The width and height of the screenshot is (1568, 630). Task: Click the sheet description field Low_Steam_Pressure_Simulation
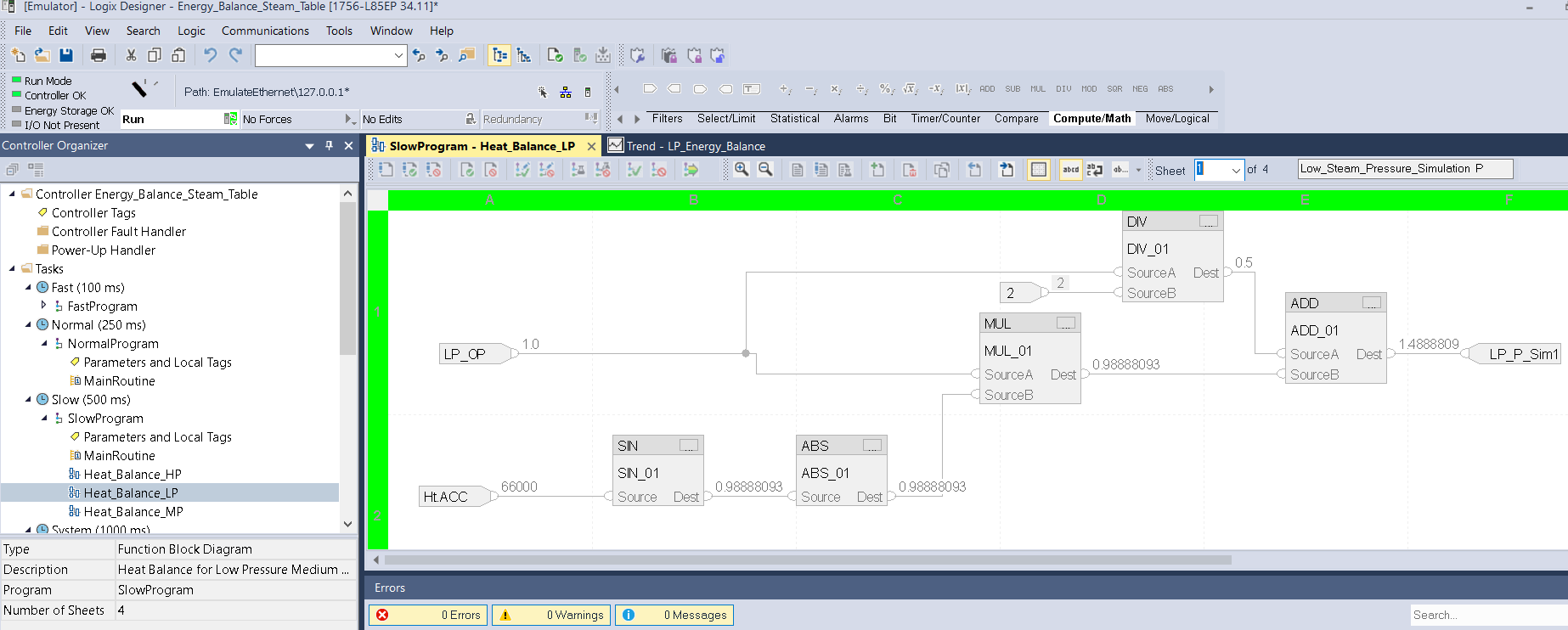[x=1405, y=169]
